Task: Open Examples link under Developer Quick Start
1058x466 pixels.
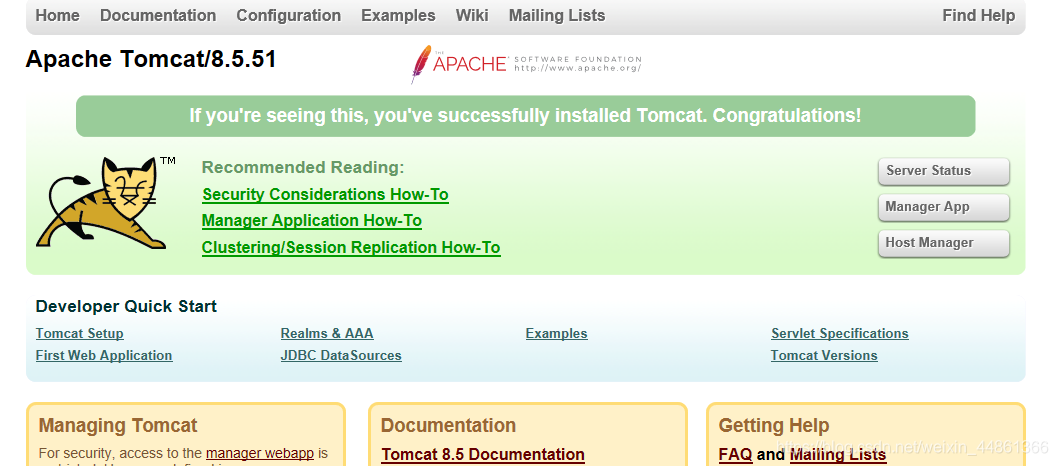Action: pos(557,334)
